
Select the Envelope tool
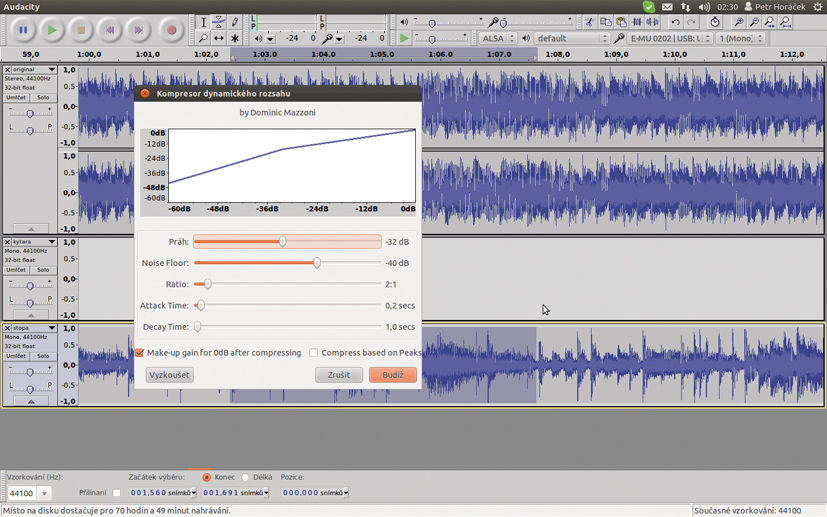tap(218, 22)
